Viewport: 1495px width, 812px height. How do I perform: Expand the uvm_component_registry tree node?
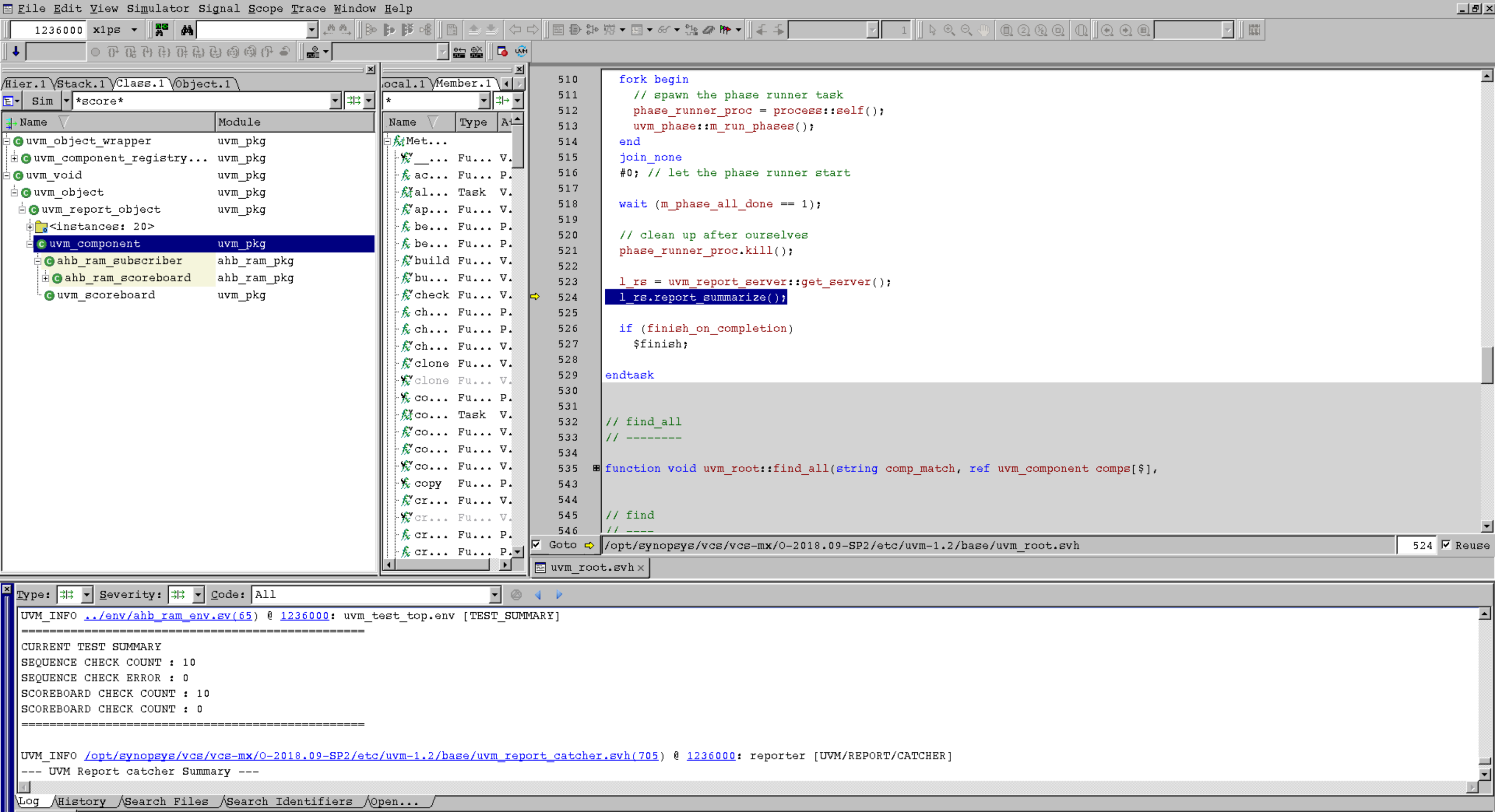[x=14, y=158]
